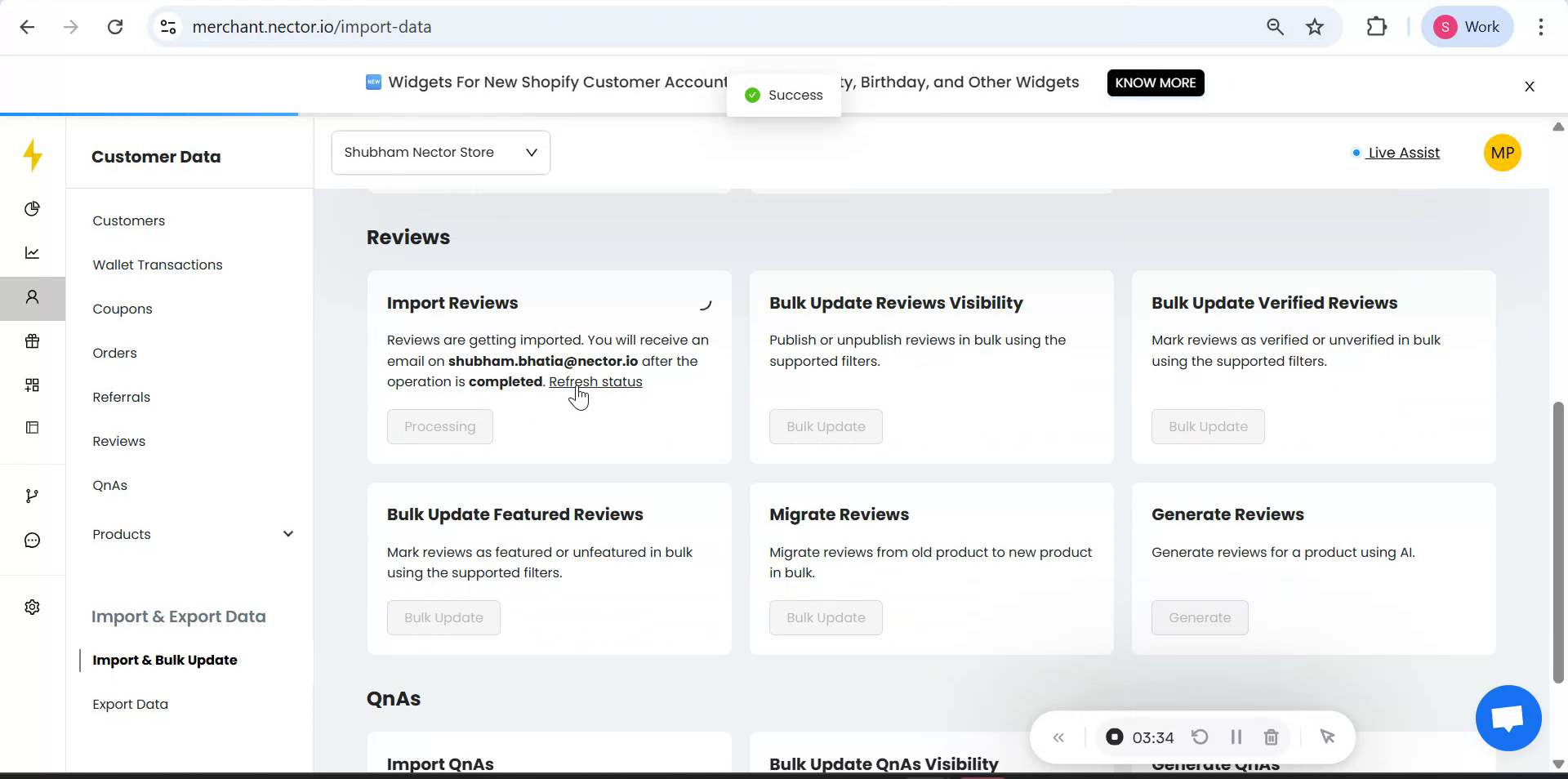Open settings gear in sidebar
The width and height of the screenshot is (1568, 779).
coord(33,608)
